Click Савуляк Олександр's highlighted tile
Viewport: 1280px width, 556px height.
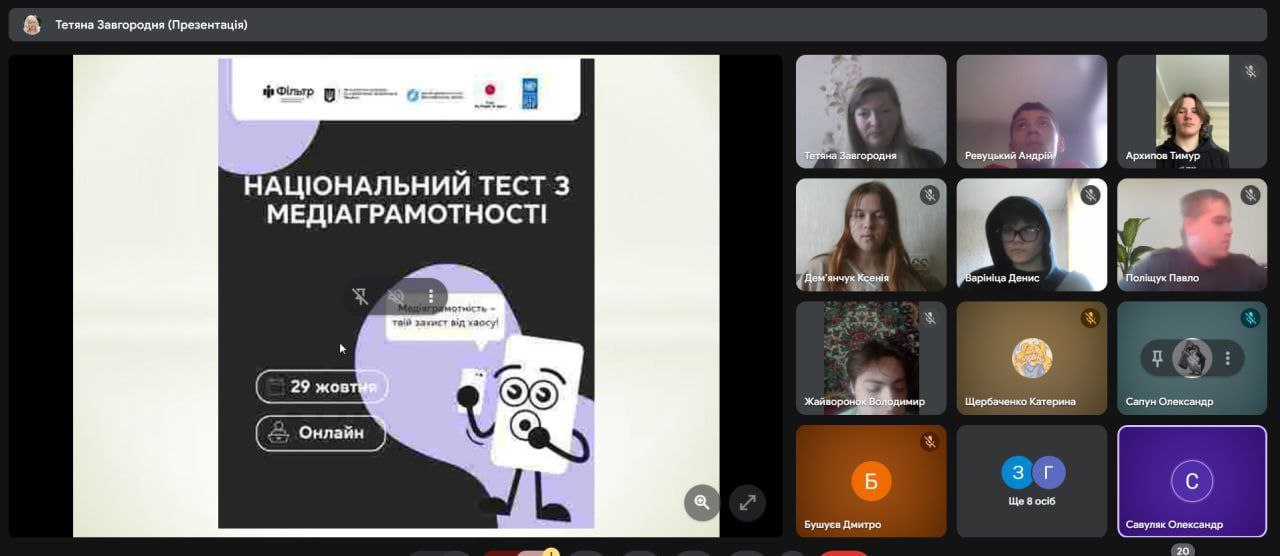pos(1191,482)
